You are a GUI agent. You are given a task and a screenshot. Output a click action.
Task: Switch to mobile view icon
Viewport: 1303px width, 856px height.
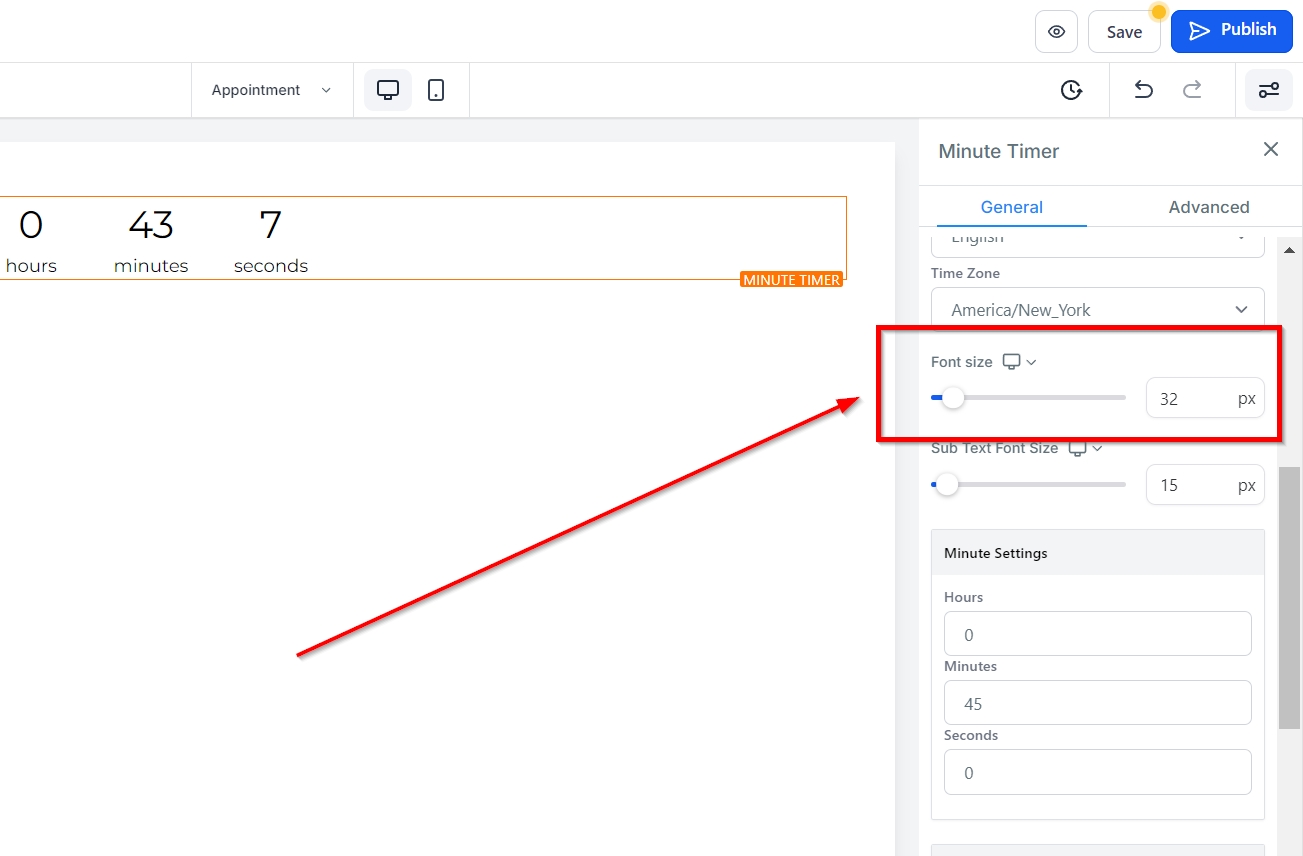pos(436,90)
